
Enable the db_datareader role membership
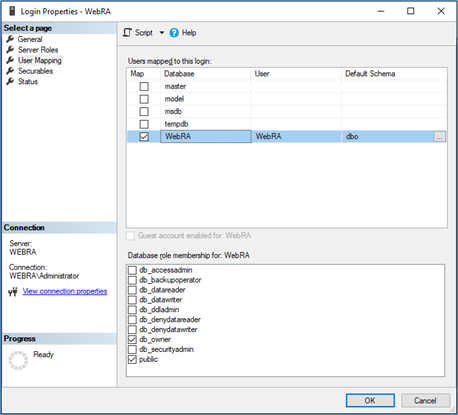tap(132, 290)
